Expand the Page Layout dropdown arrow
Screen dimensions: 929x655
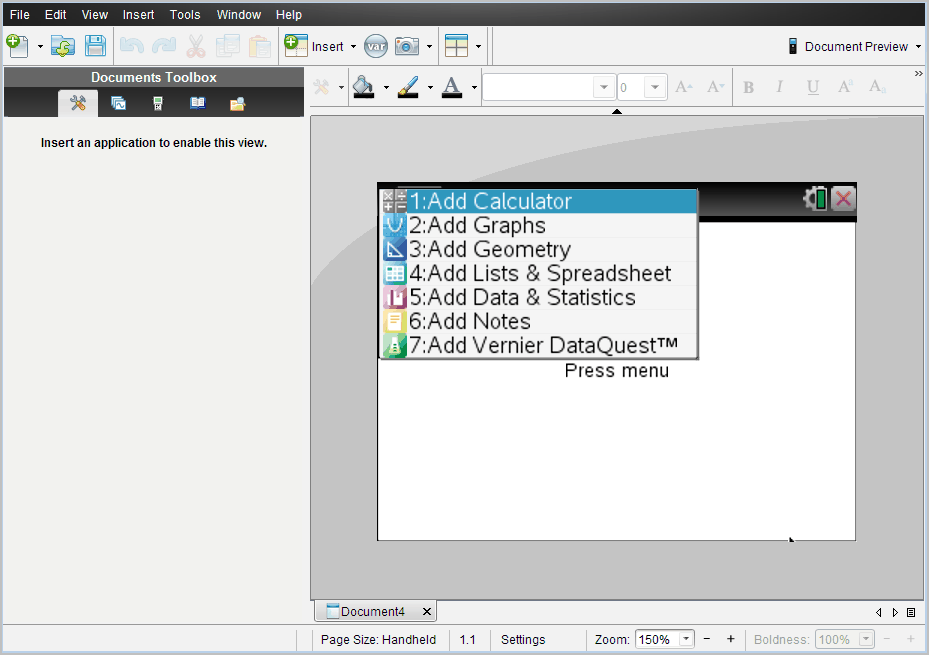click(478, 46)
